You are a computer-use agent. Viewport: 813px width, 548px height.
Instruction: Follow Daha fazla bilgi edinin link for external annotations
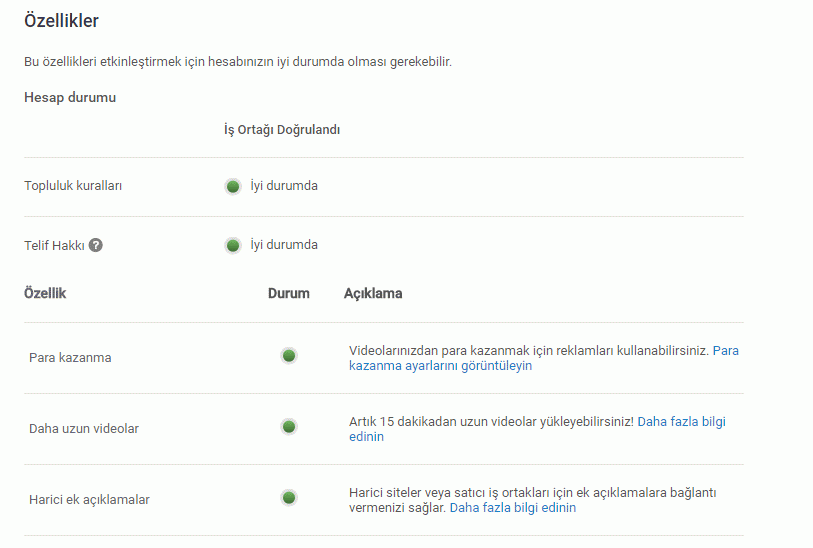513,508
